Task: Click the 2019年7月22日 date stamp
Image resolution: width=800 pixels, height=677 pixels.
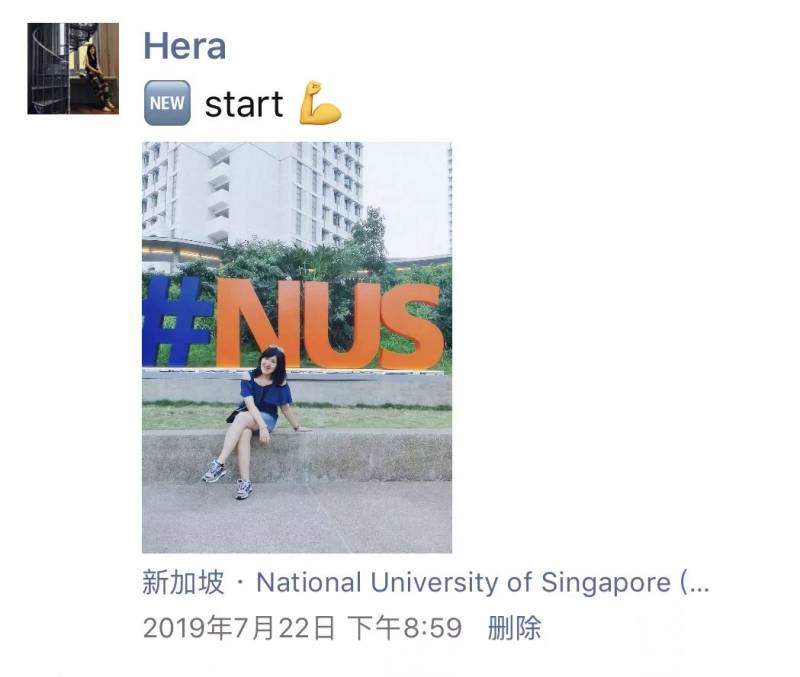Action: [239, 628]
